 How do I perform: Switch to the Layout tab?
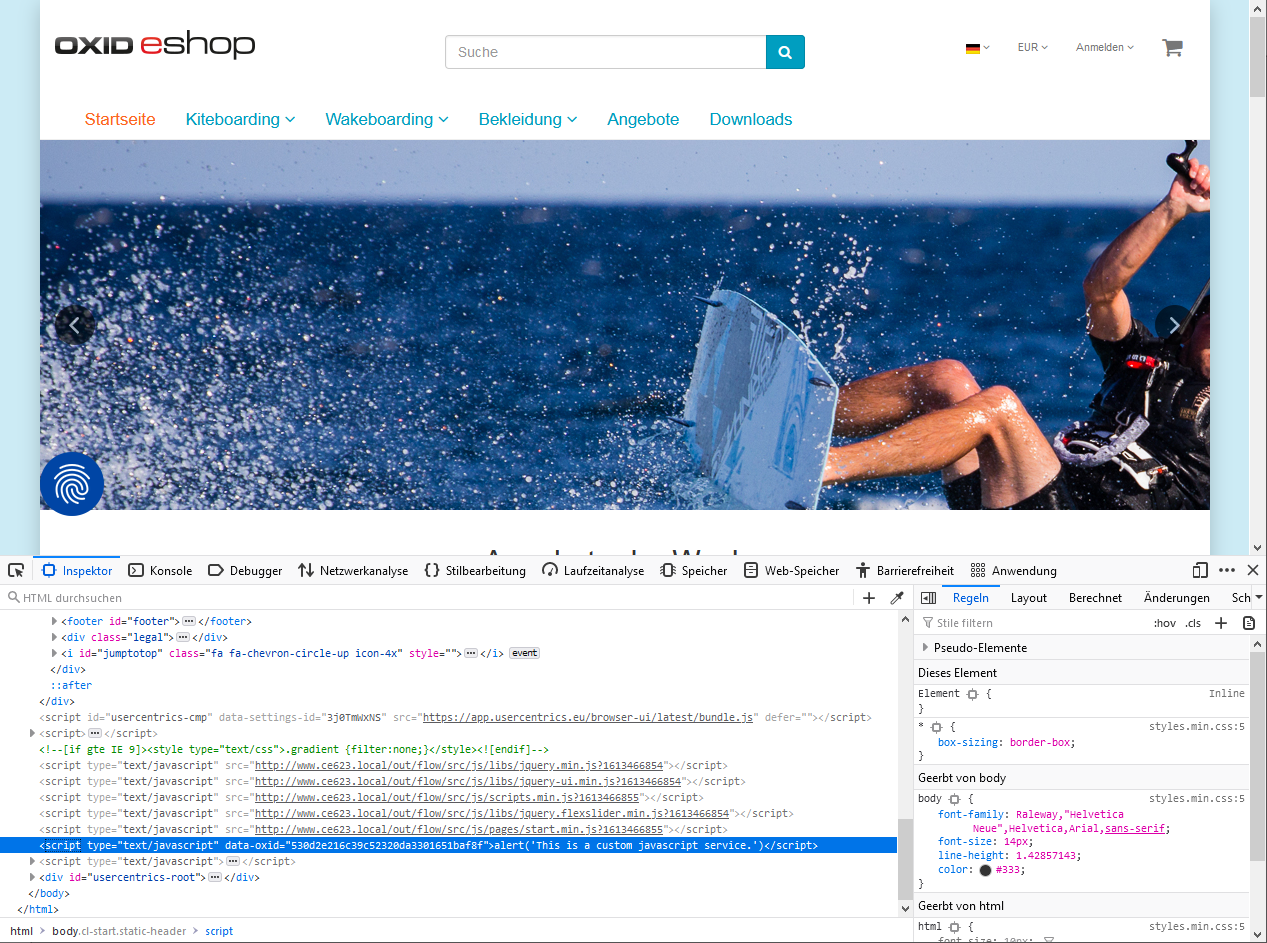tap(1028, 598)
